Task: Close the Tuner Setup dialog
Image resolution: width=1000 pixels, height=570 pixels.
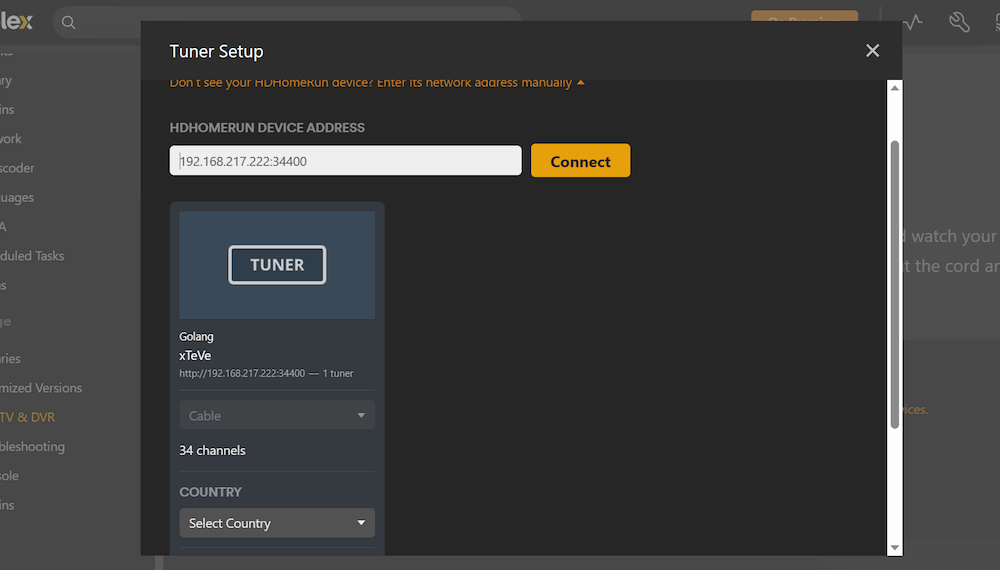Action: [x=872, y=51]
